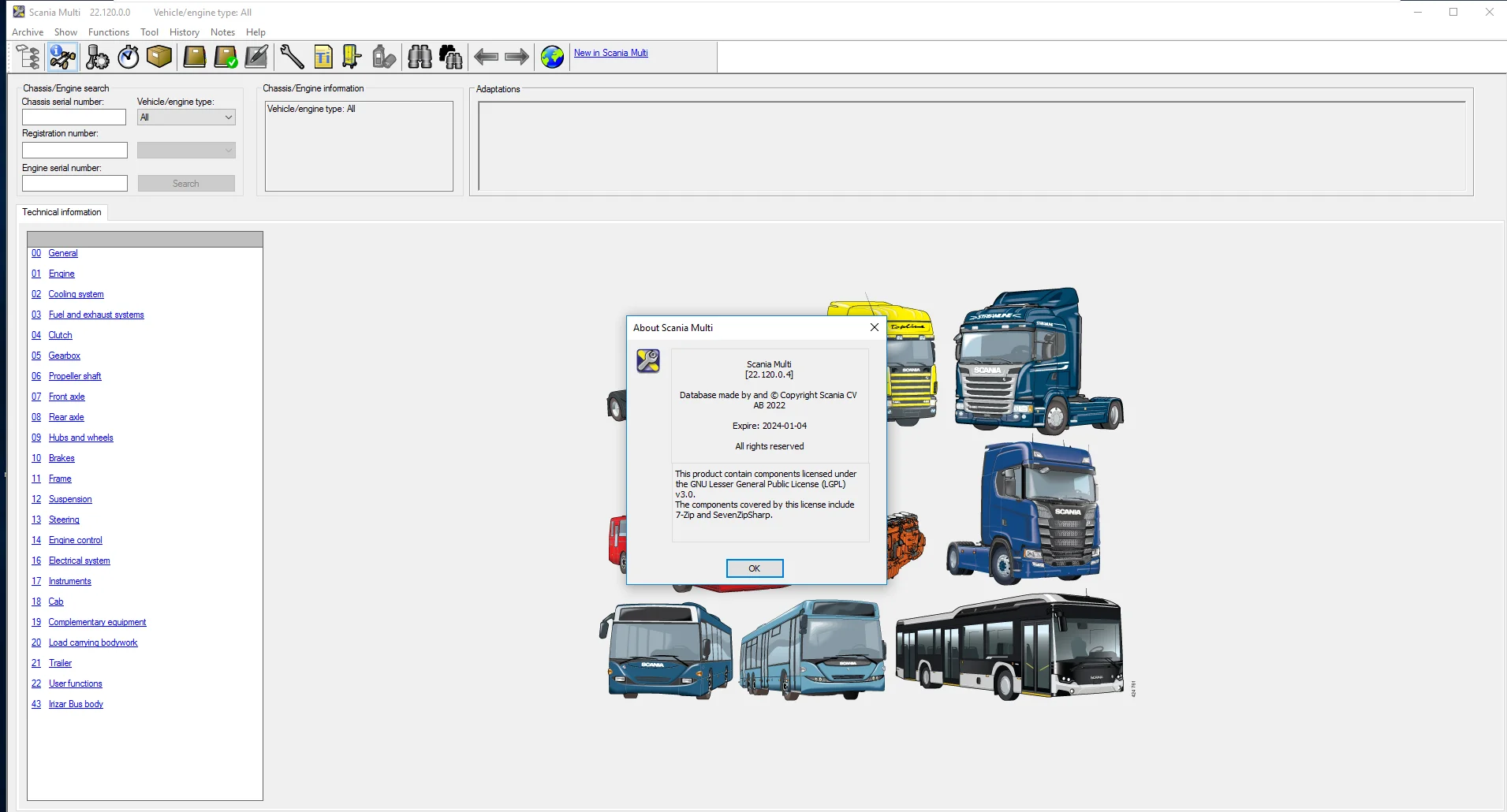Open the Irizar Bus body link
1507x812 pixels.
(76, 704)
